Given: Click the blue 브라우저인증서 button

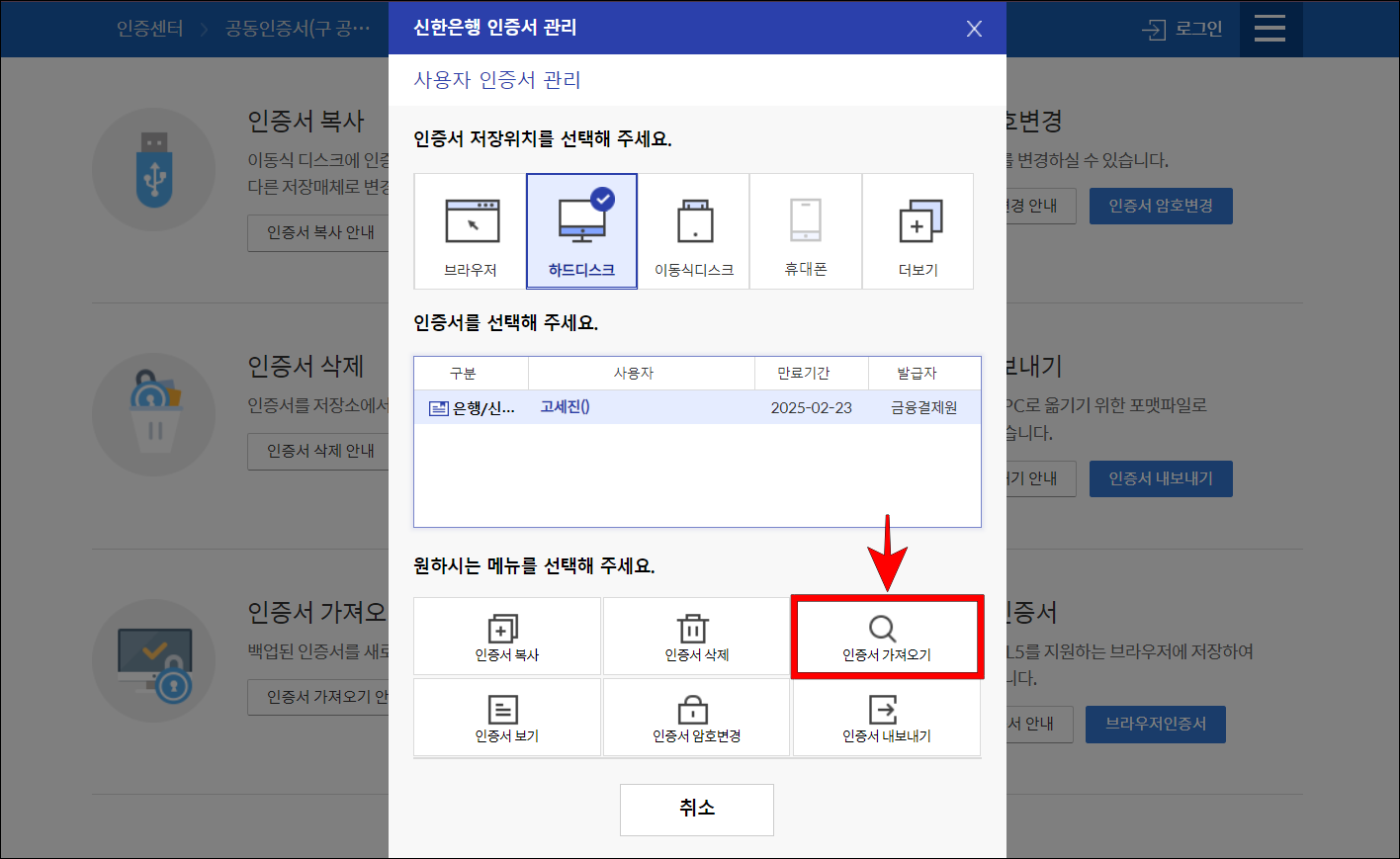Looking at the screenshot, I should tap(1155, 724).
